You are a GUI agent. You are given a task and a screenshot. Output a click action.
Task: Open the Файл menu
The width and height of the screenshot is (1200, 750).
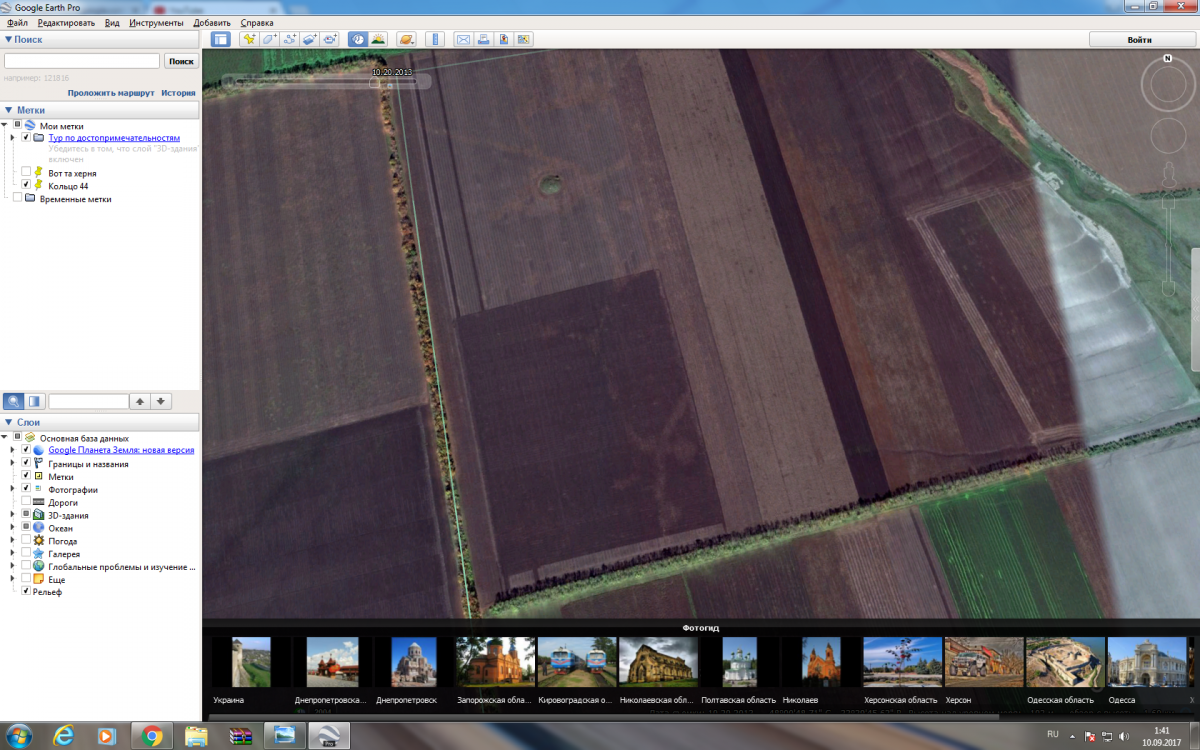17,22
